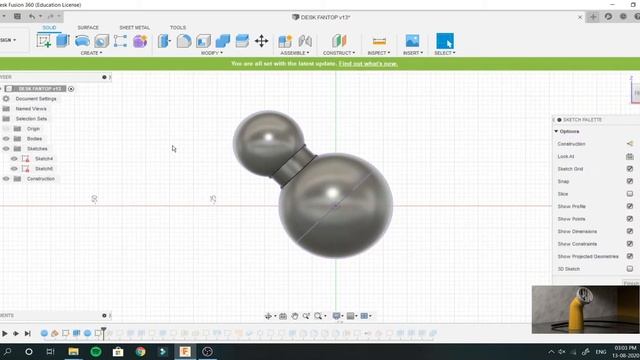Image resolution: width=640 pixels, height=360 pixels.
Task: Select the Press Pull tool
Action: coord(164,41)
